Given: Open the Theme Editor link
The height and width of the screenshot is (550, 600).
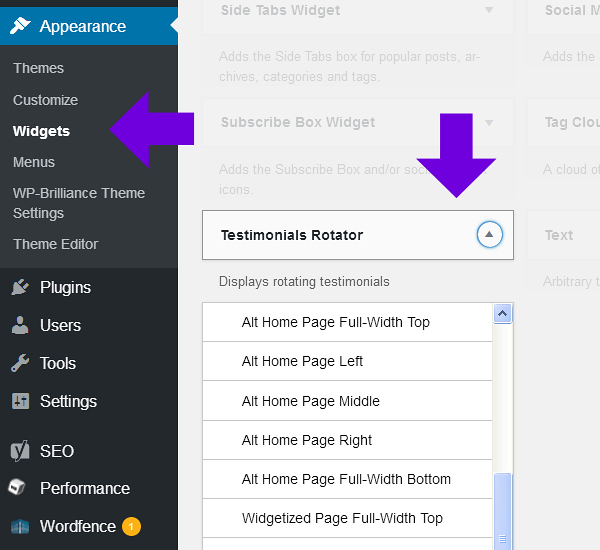Looking at the screenshot, I should tap(56, 244).
